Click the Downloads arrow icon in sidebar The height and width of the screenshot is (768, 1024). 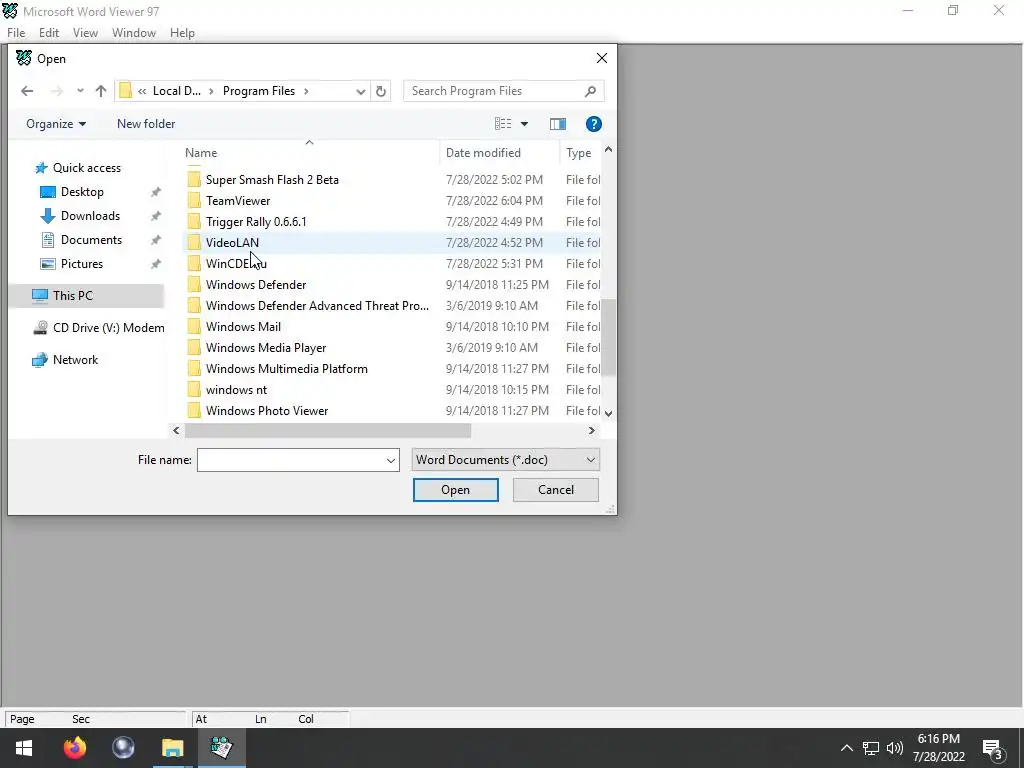tap(48, 216)
